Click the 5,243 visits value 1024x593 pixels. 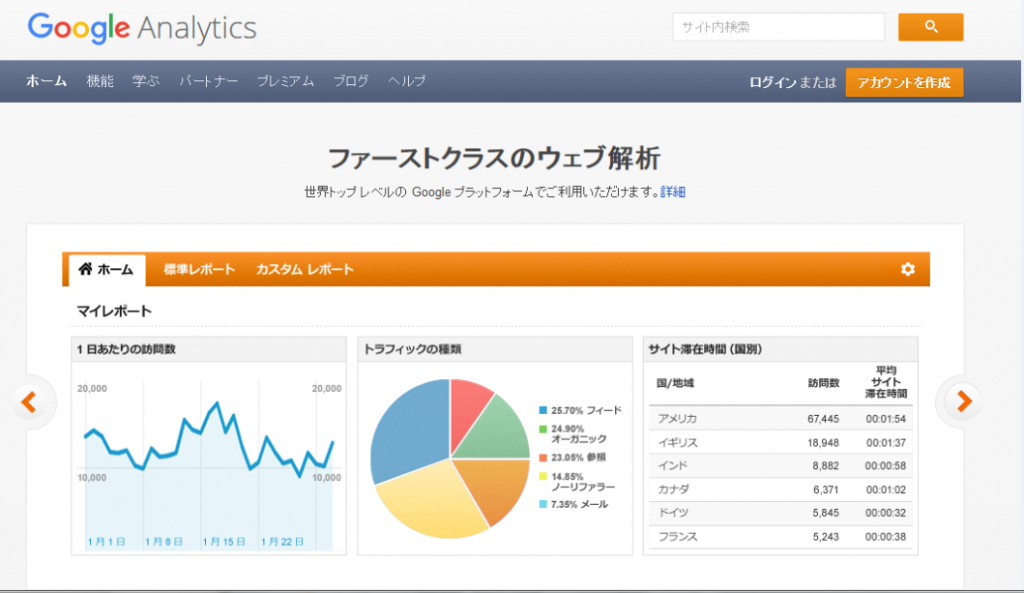[825, 537]
